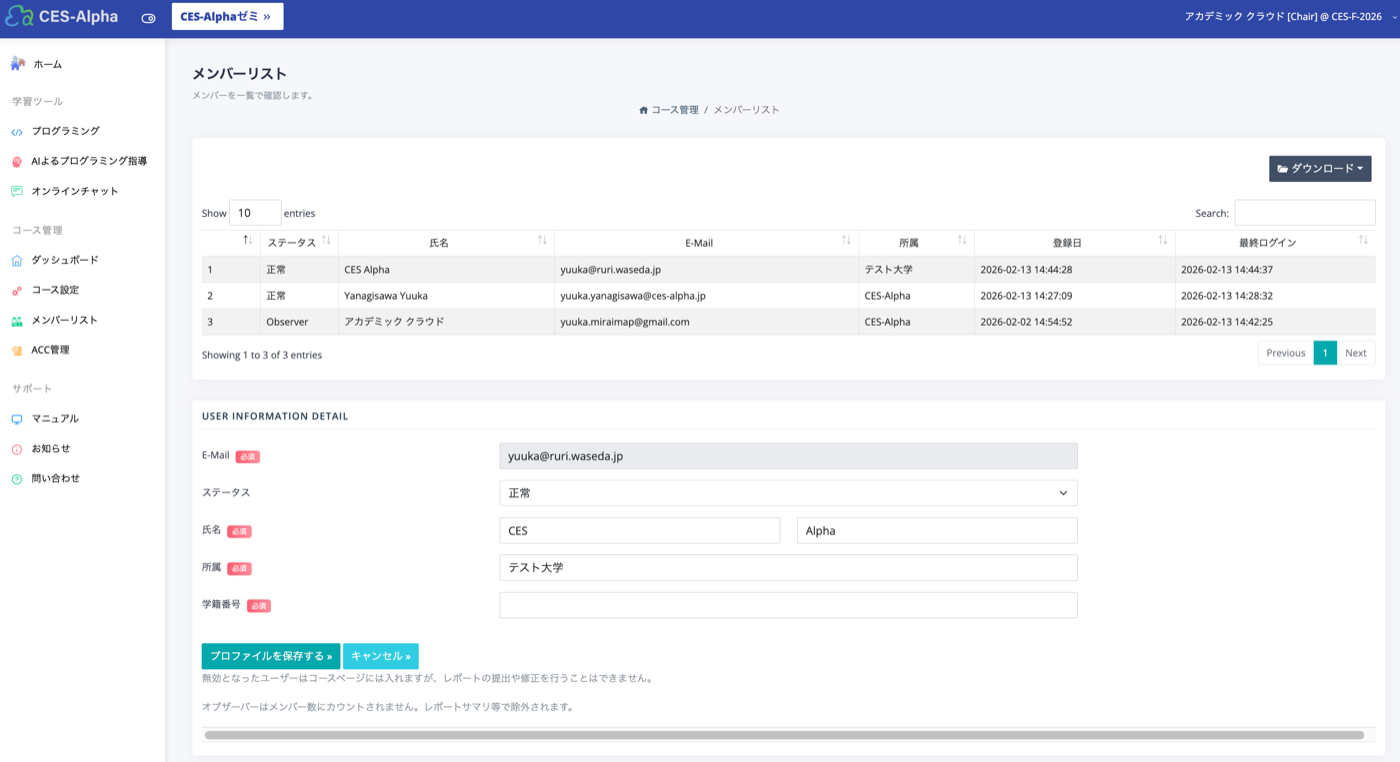Open the ステータス 正常 dropdown
The width and height of the screenshot is (1400, 762).
[788, 493]
